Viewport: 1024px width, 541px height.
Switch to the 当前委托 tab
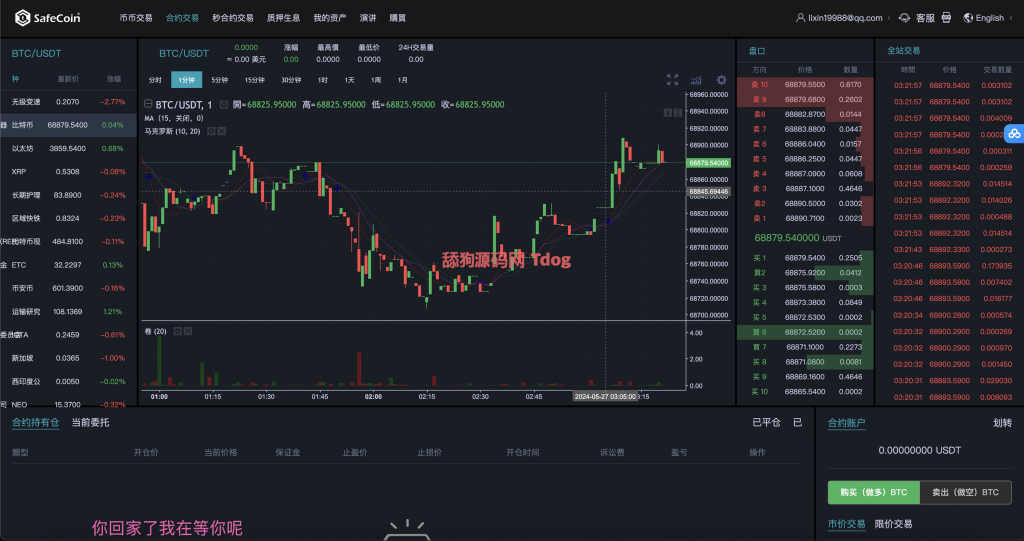click(90, 422)
